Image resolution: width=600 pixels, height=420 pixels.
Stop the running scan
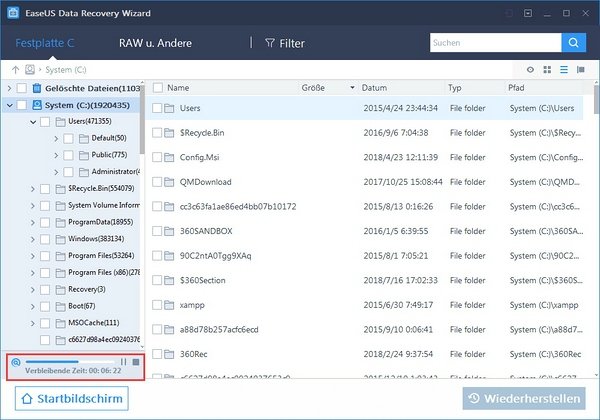136,362
